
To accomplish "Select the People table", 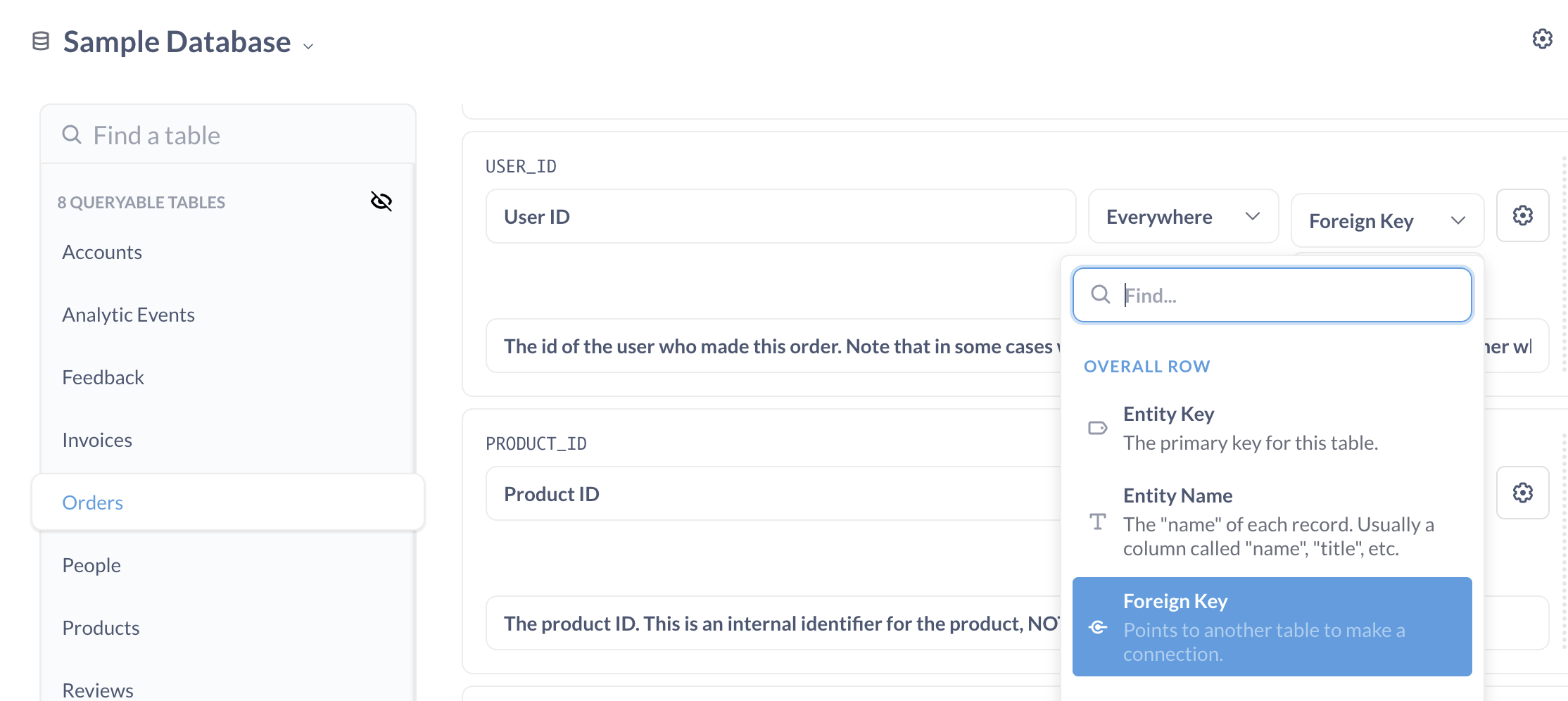I will pos(91,564).
